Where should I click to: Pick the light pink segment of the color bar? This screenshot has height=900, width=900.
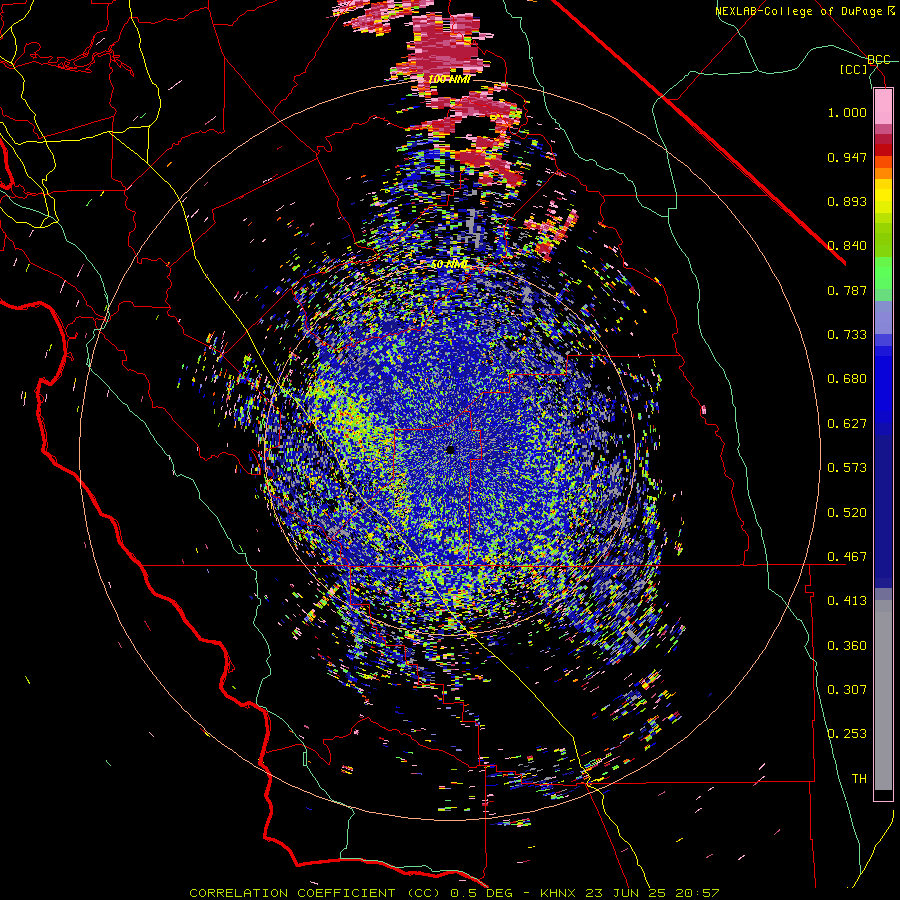(x=883, y=106)
